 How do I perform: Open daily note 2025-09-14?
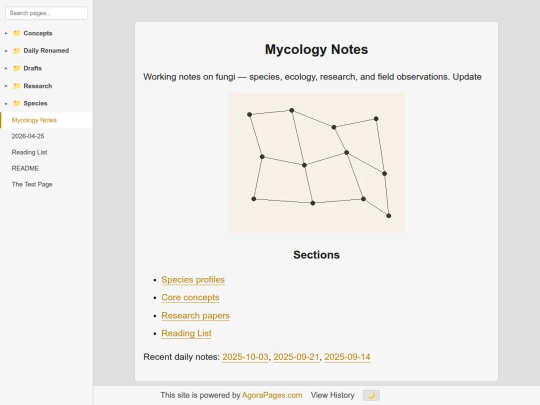pyautogui.click(x=347, y=357)
